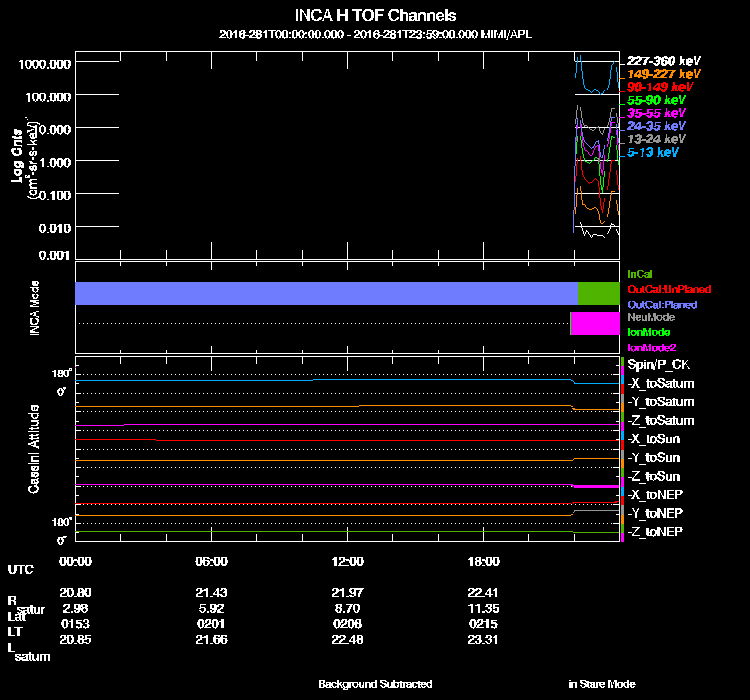Click the INCA H TOF Channels title
Screen dimensions: 750x700
375,16
